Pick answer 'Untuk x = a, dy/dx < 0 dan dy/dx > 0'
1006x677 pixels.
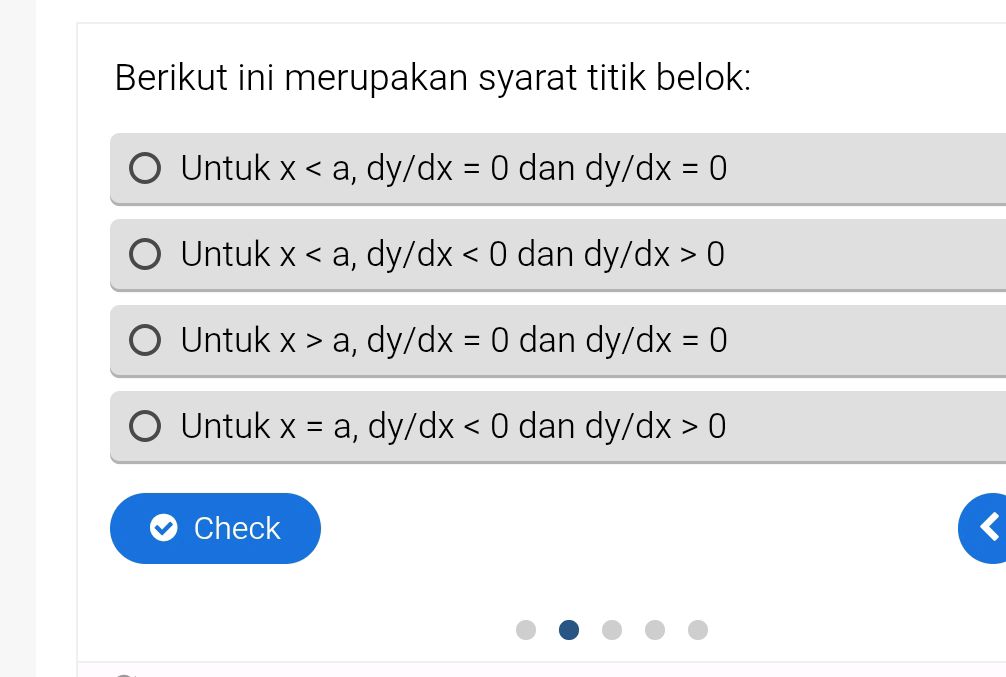pyautogui.click(x=450, y=426)
